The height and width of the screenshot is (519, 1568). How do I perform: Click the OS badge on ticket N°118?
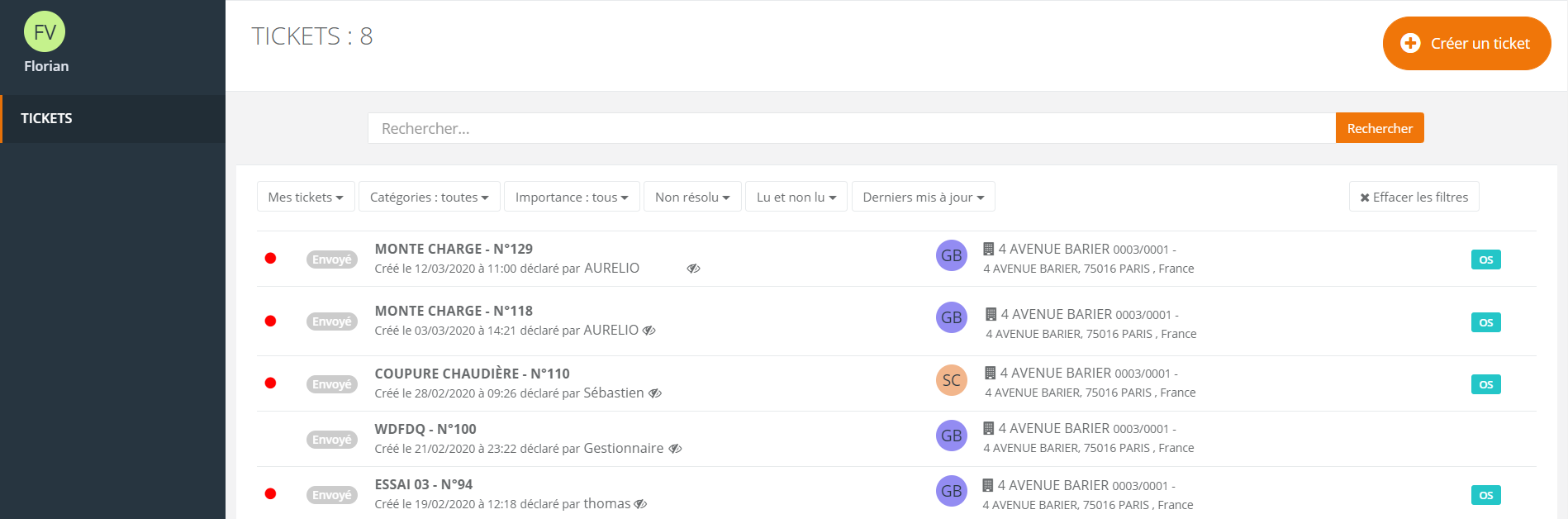point(1485,322)
